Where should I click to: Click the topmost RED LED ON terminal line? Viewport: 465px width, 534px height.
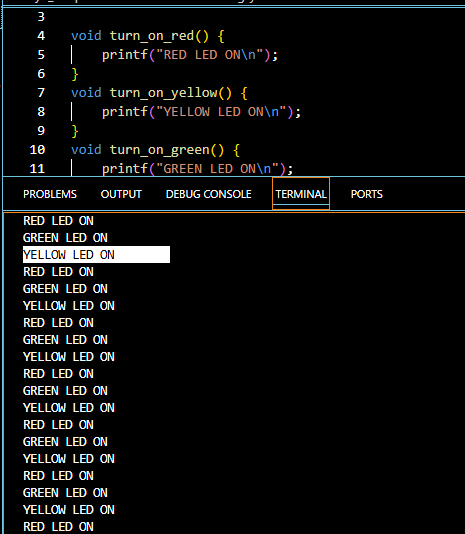[58, 221]
